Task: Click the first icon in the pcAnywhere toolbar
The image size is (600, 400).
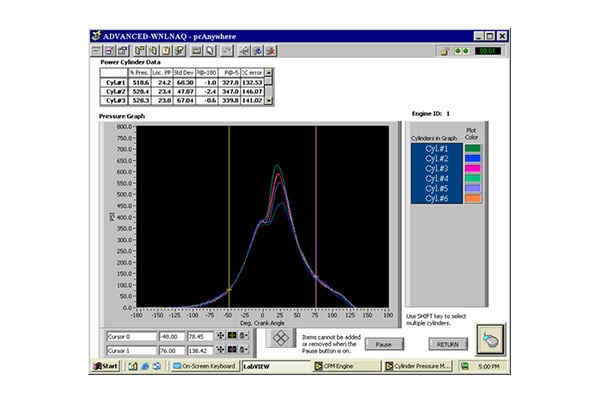Action: (97, 51)
